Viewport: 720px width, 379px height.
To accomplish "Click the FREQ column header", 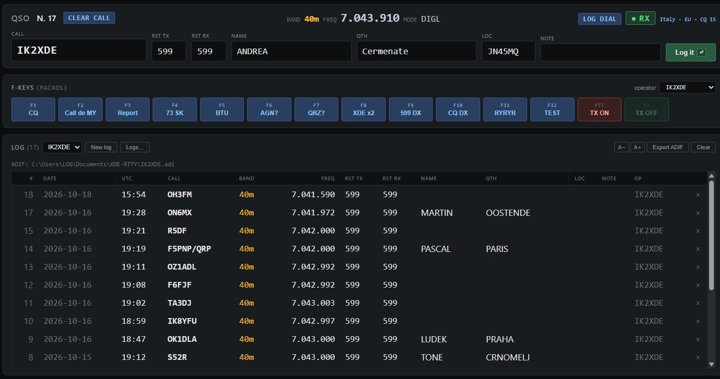I will [x=328, y=178].
